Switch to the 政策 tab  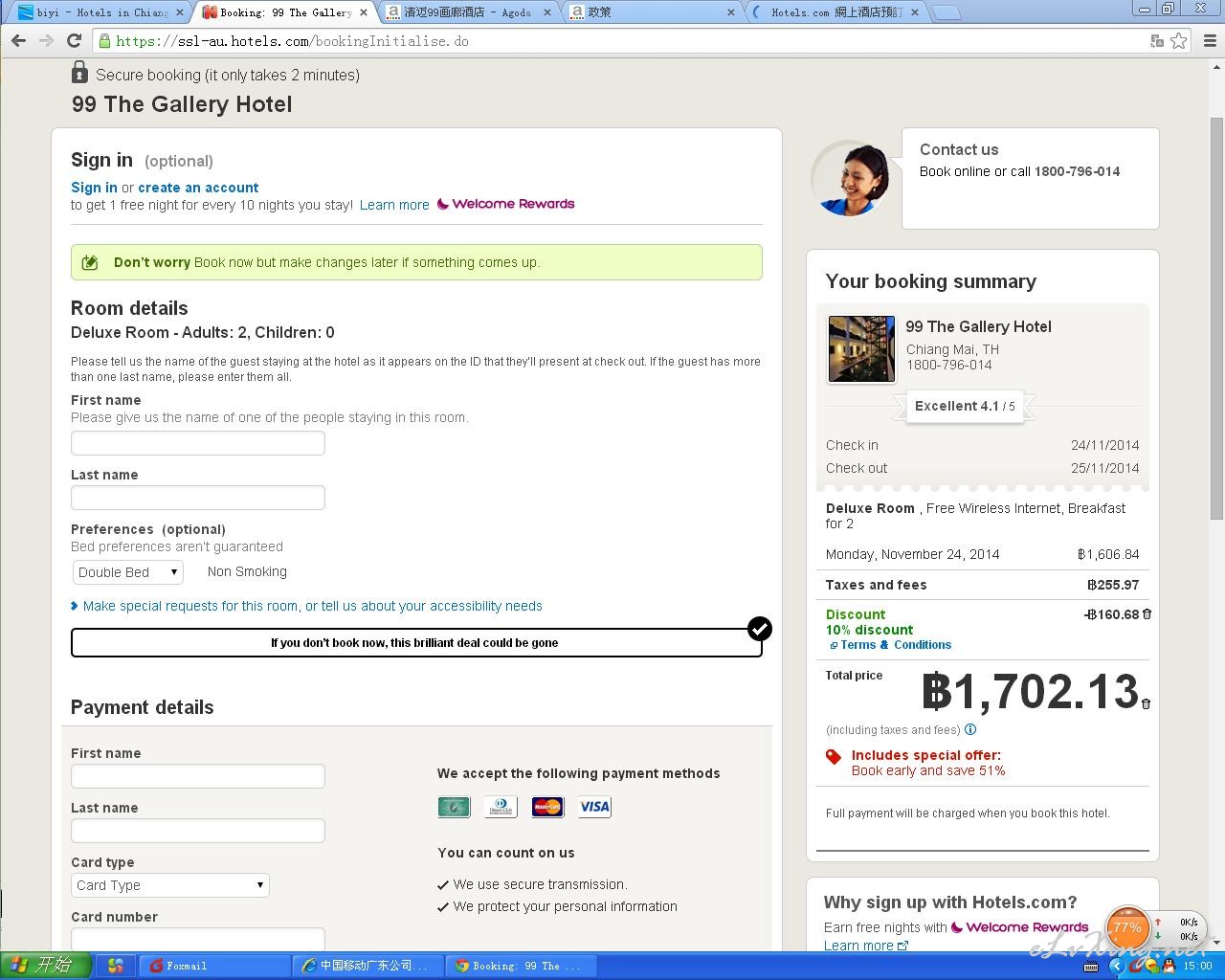click(651, 12)
